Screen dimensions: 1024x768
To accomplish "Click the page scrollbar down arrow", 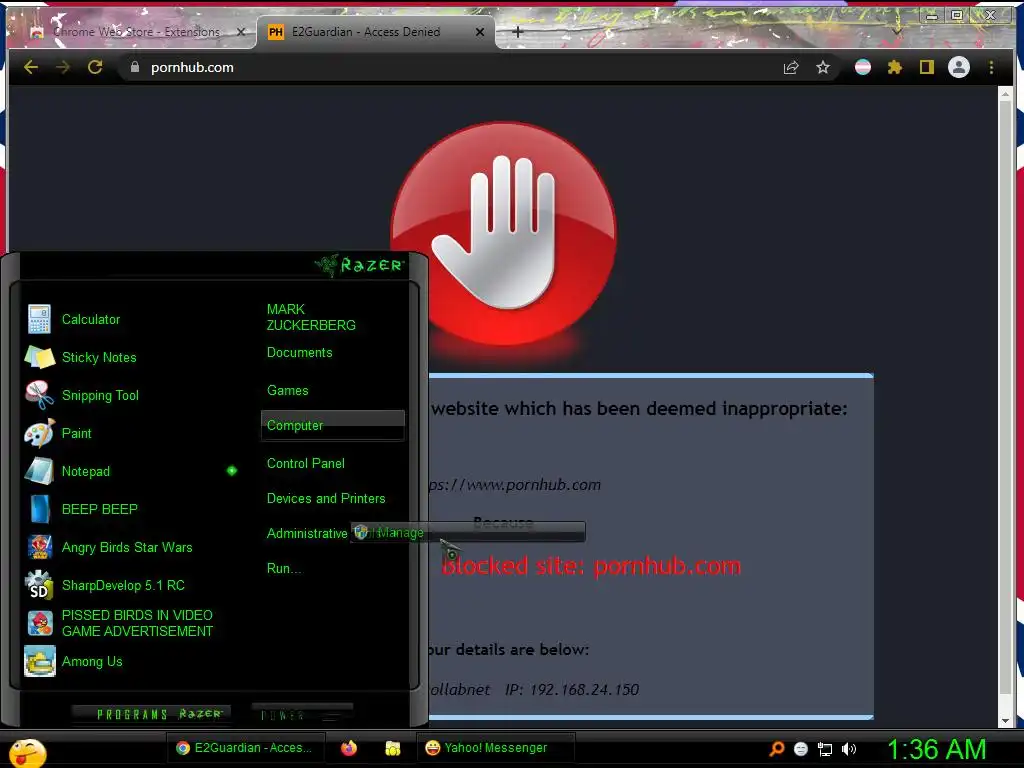I will [x=1006, y=721].
